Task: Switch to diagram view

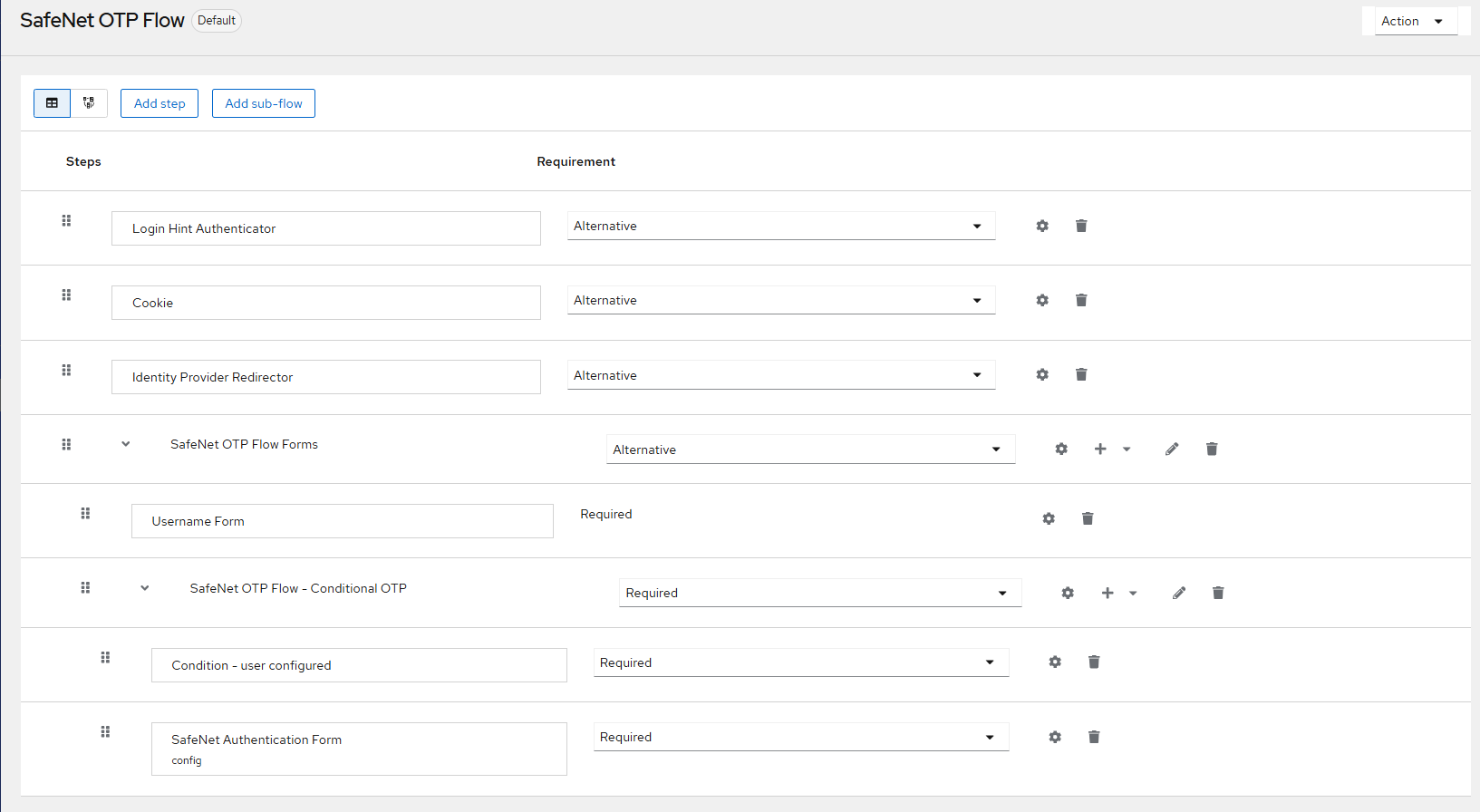Action: pos(89,103)
